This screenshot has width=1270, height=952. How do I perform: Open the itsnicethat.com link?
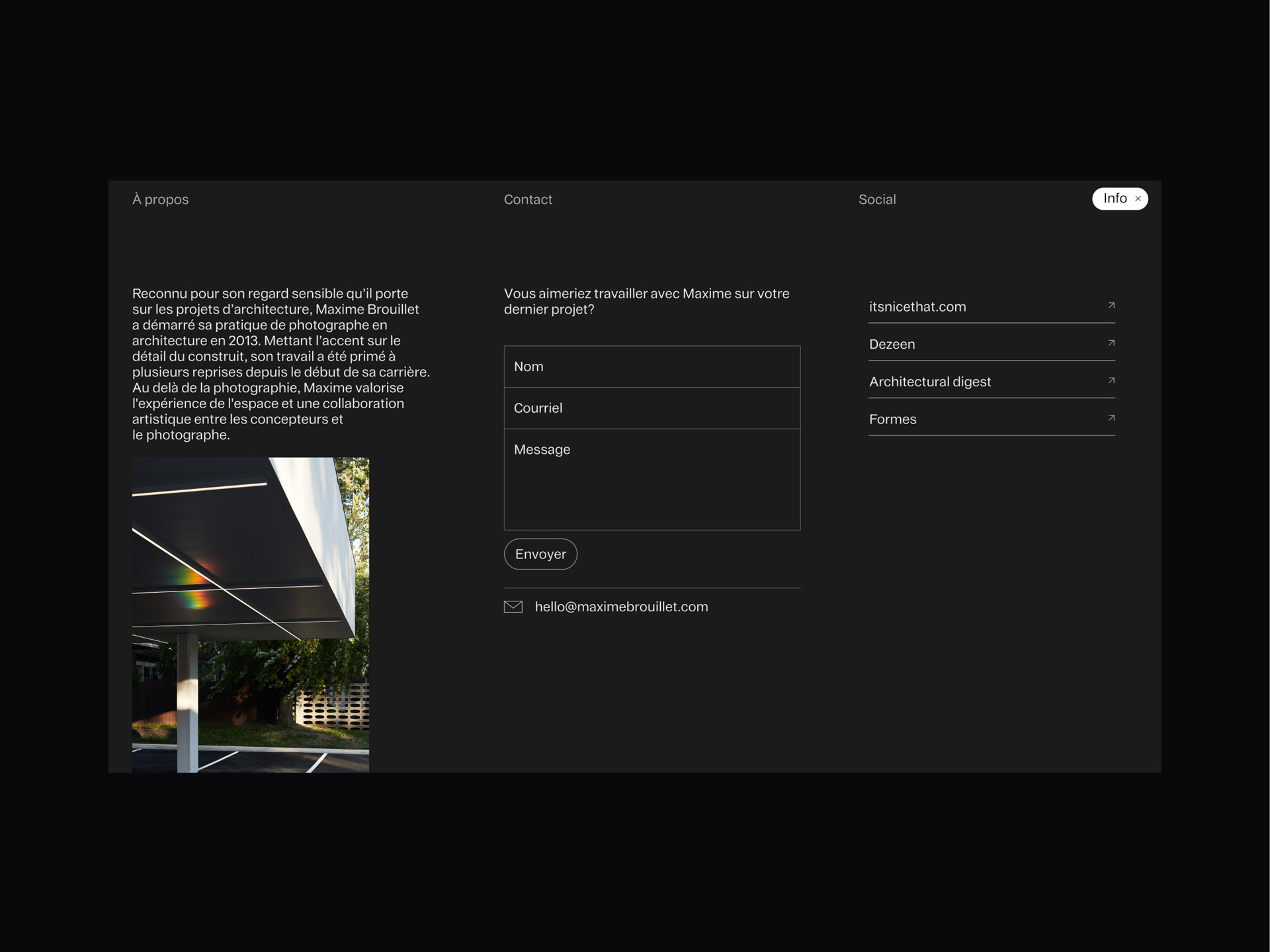917,307
